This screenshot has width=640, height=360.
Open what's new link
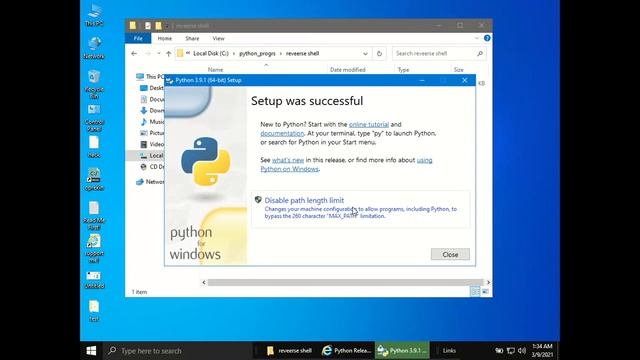click(x=288, y=160)
